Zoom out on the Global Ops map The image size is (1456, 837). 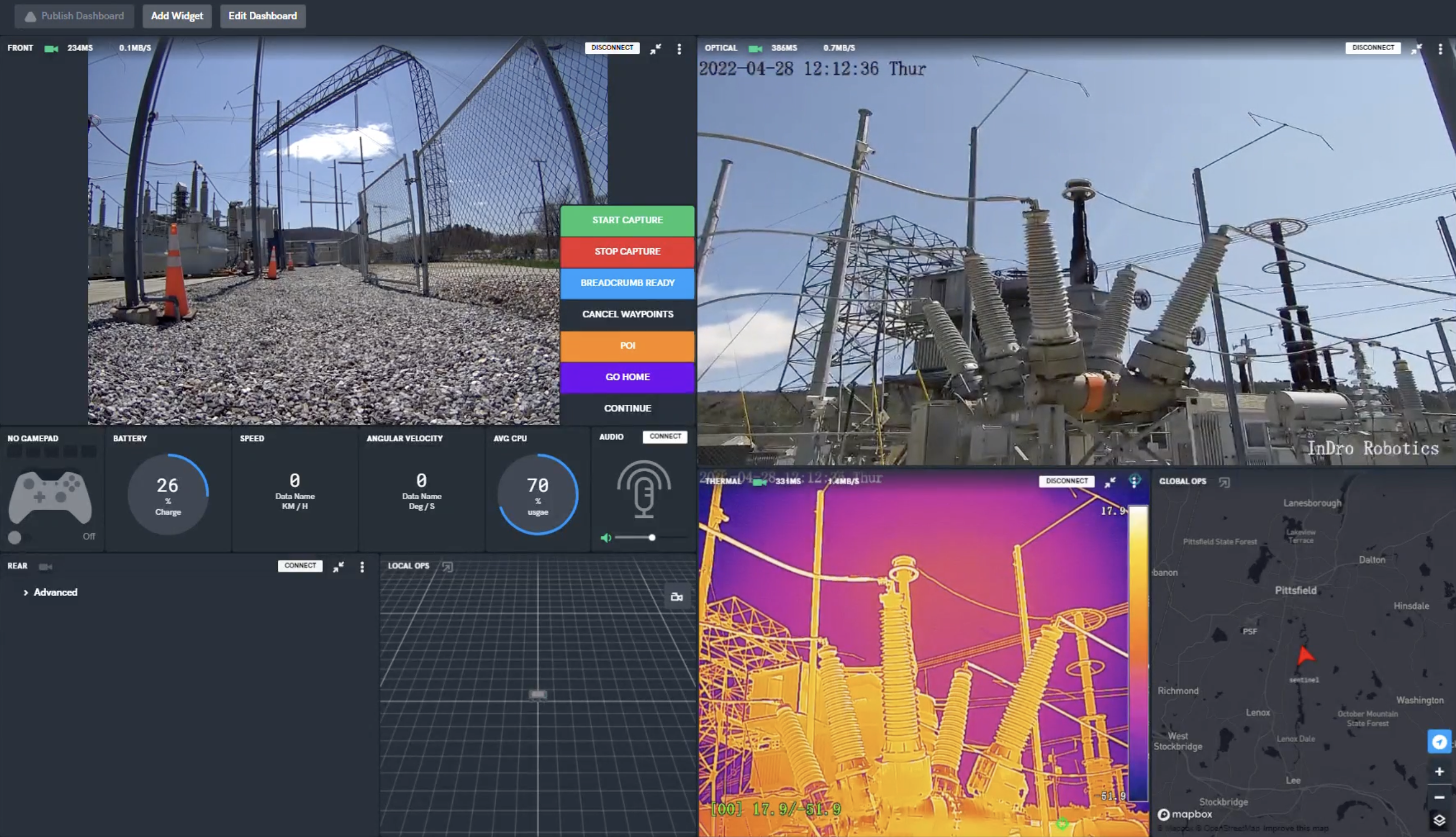click(x=1439, y=797)
